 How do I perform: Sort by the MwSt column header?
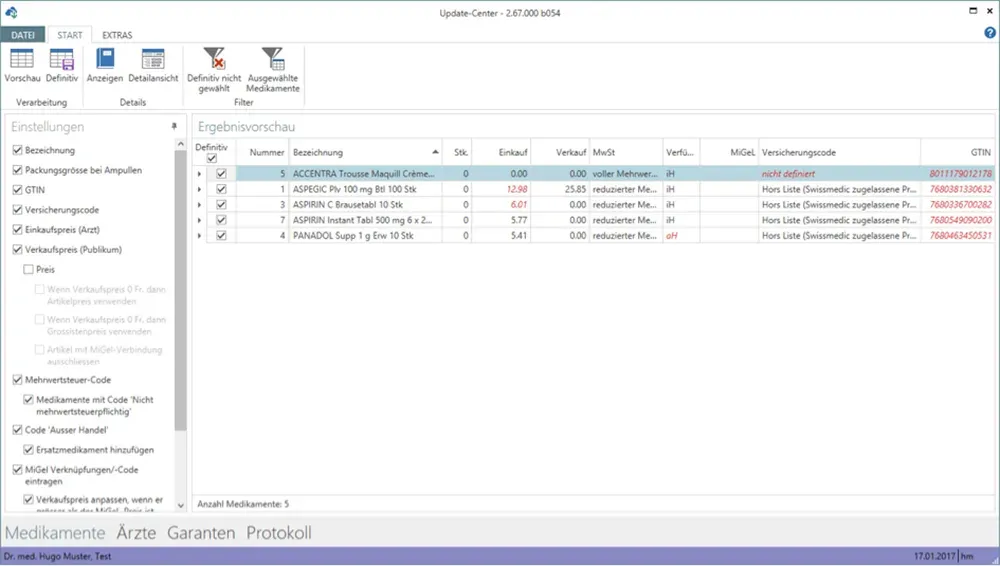pyautogui.click(x=626, y=152)
